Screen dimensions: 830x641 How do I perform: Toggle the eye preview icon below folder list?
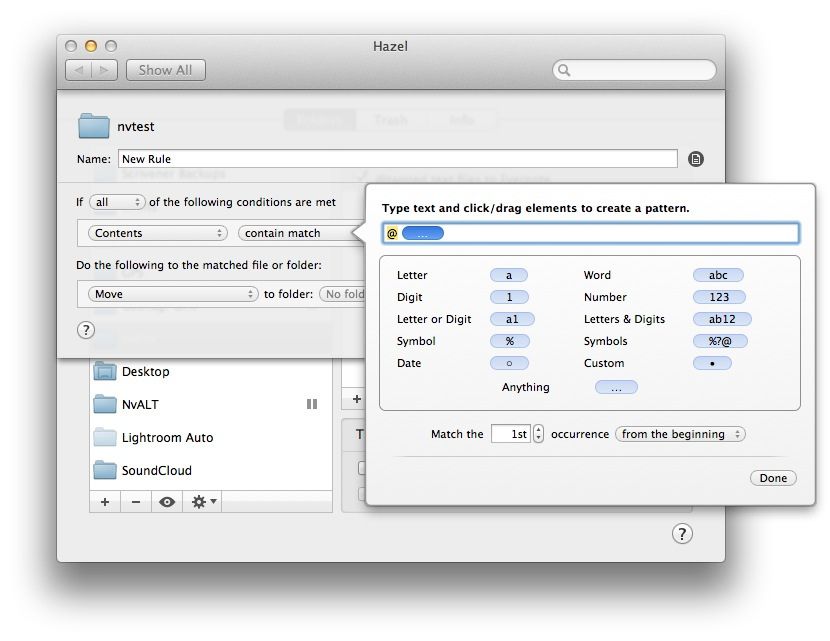coord(167,502)
